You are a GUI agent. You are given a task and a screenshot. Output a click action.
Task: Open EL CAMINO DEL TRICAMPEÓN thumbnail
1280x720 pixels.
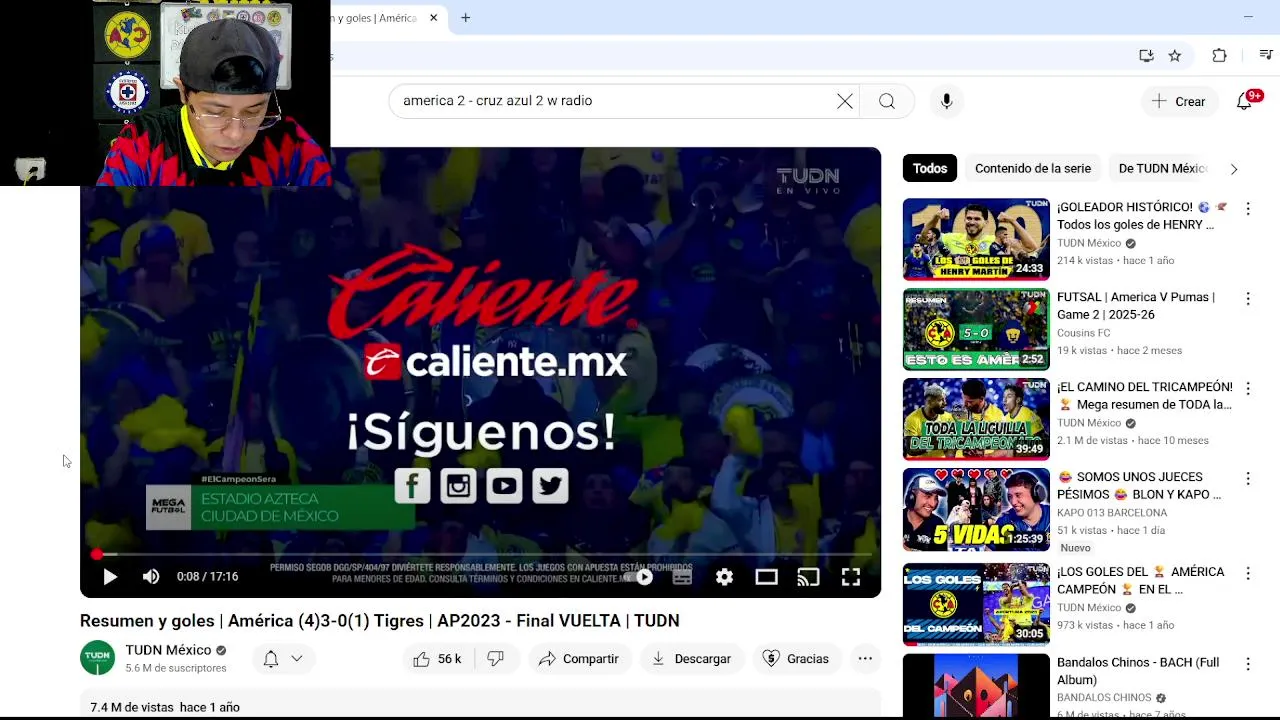(x=976, y=419)
